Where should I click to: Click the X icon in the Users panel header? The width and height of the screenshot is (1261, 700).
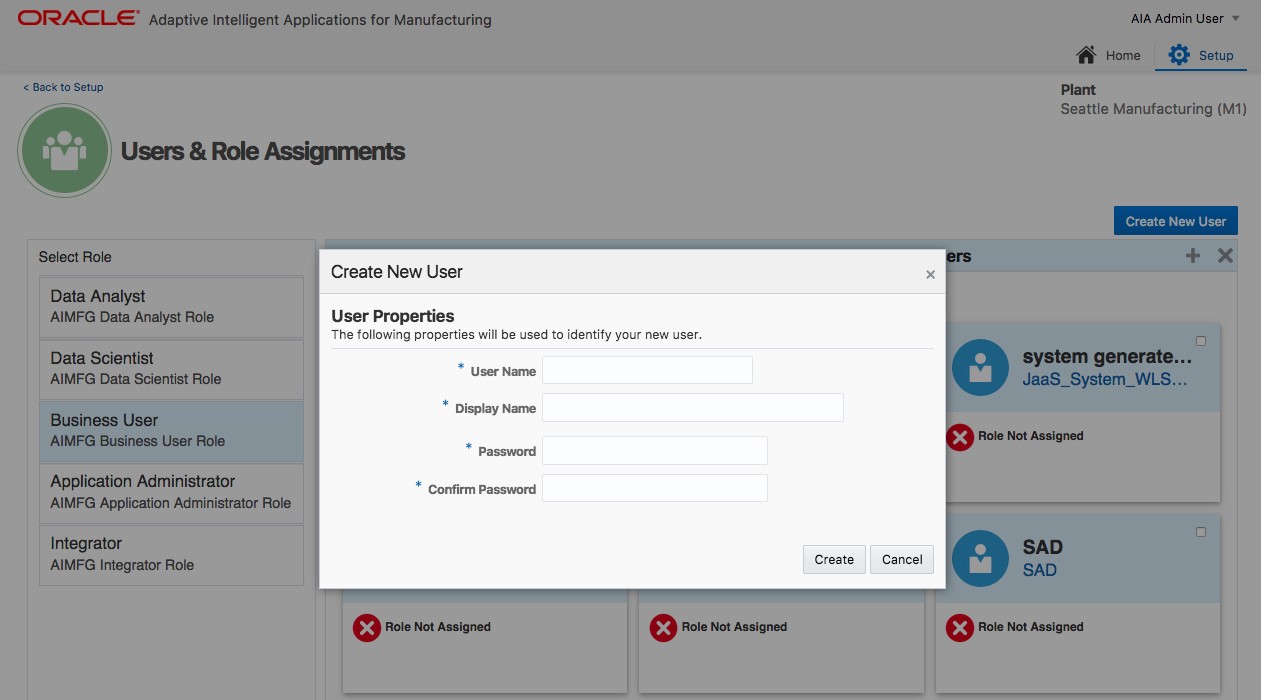tap(1224, 255)
